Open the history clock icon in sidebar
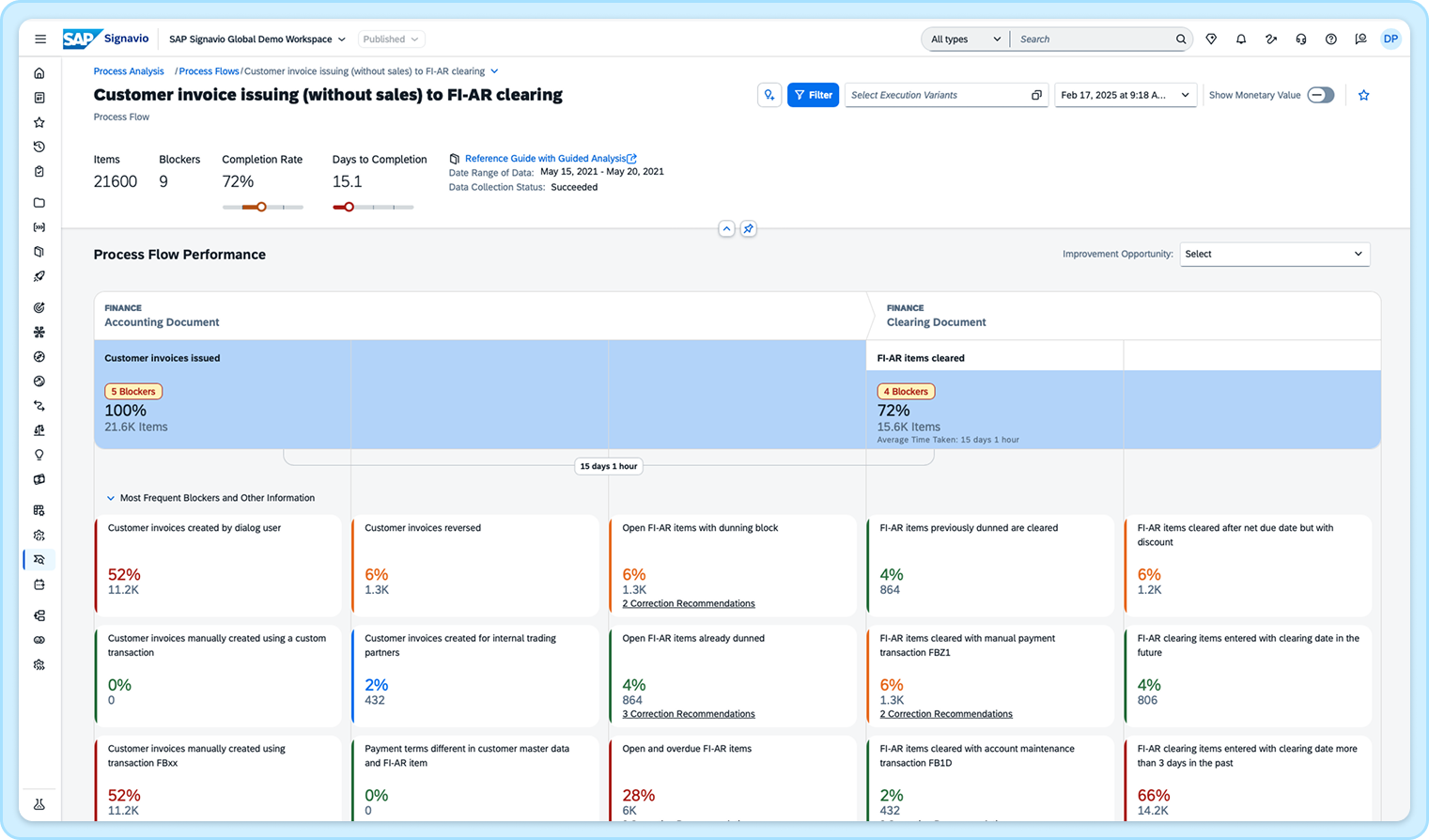Viewport: 1429px width, 840px height. (39, 147)
